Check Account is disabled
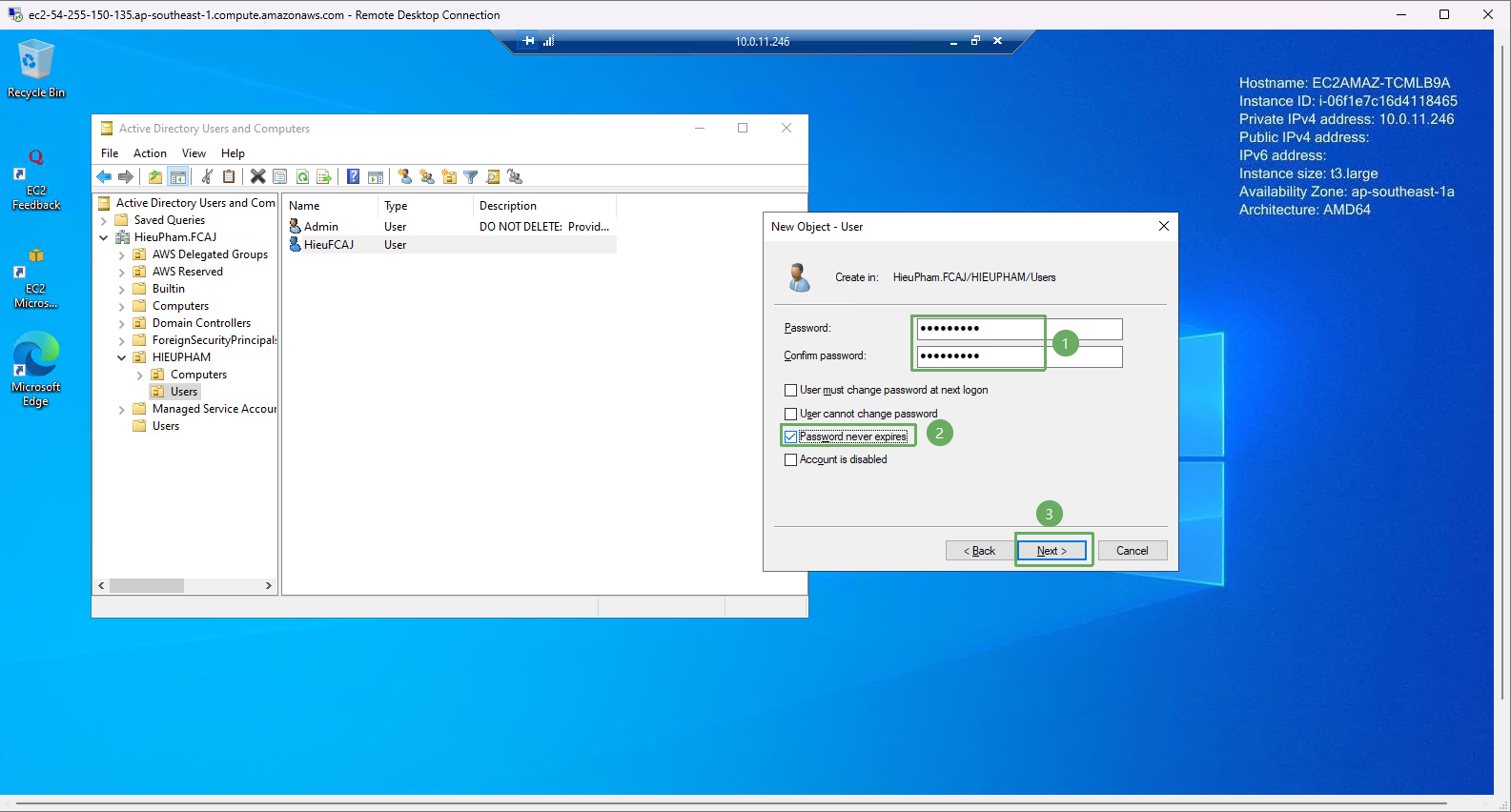The width and height of the screenshot is (1511, 812). 790,459
